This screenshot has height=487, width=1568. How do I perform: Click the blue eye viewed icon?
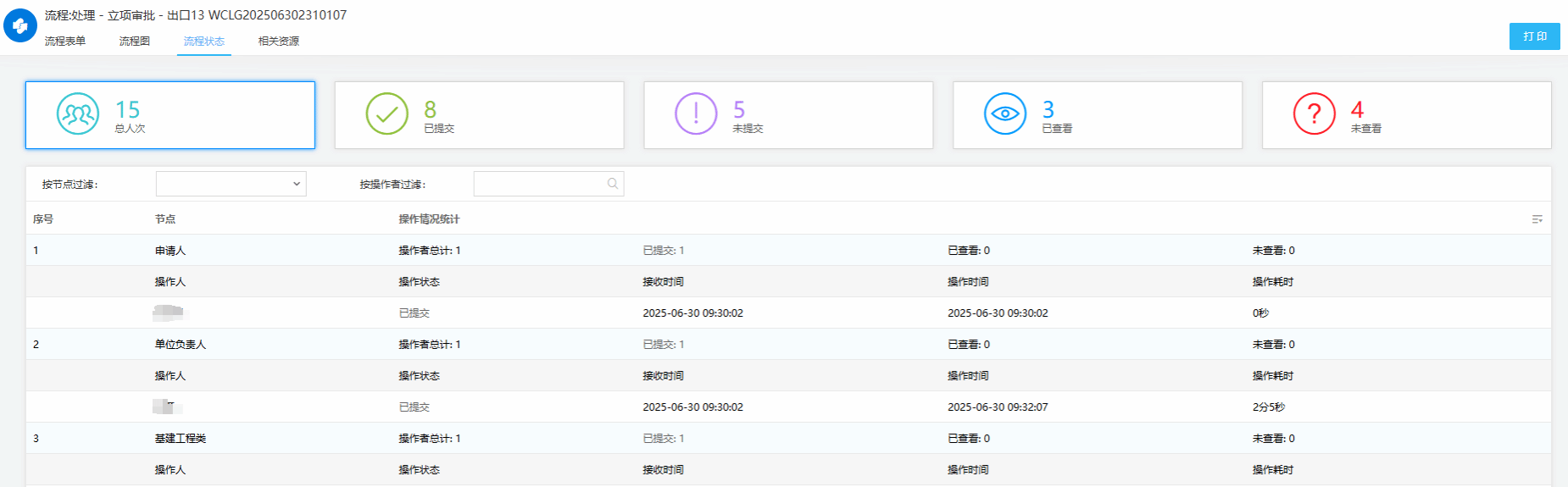pyautogui.click(x=1005, y=113)
